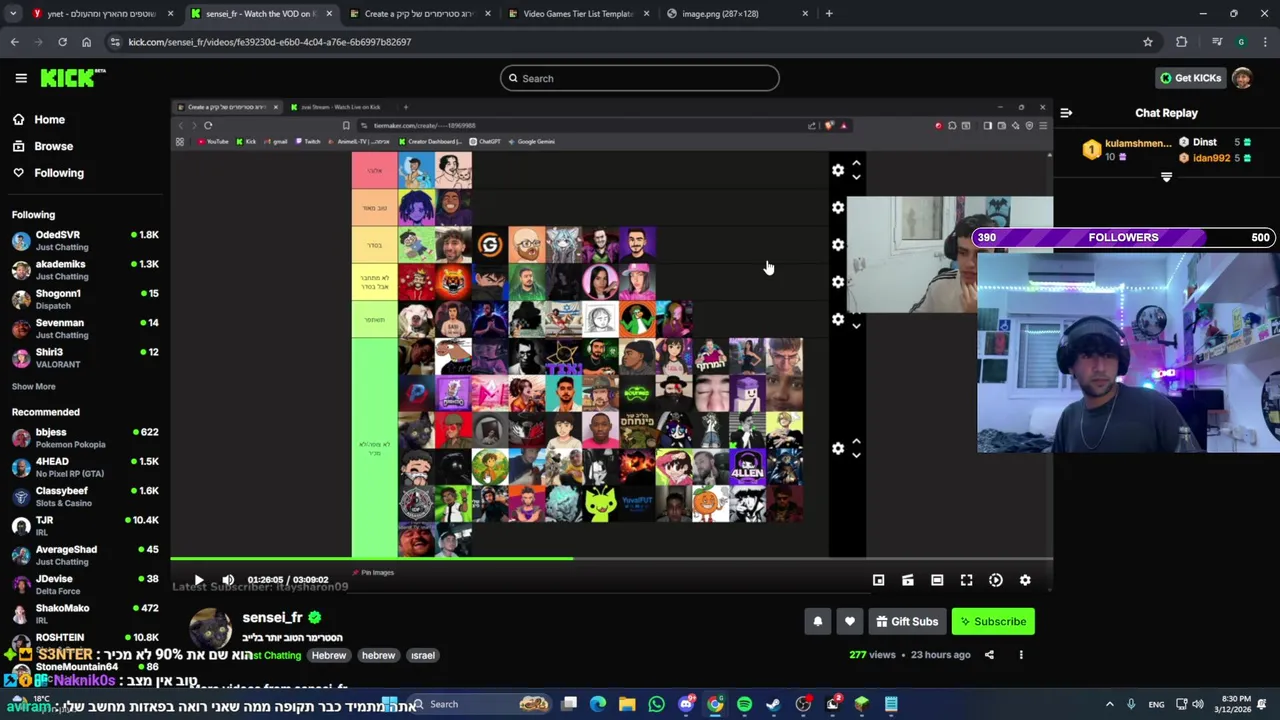The height and width of the screenshot is (720, 1280).
Task: Mute the video volume
Action: [x=228, y=580]
